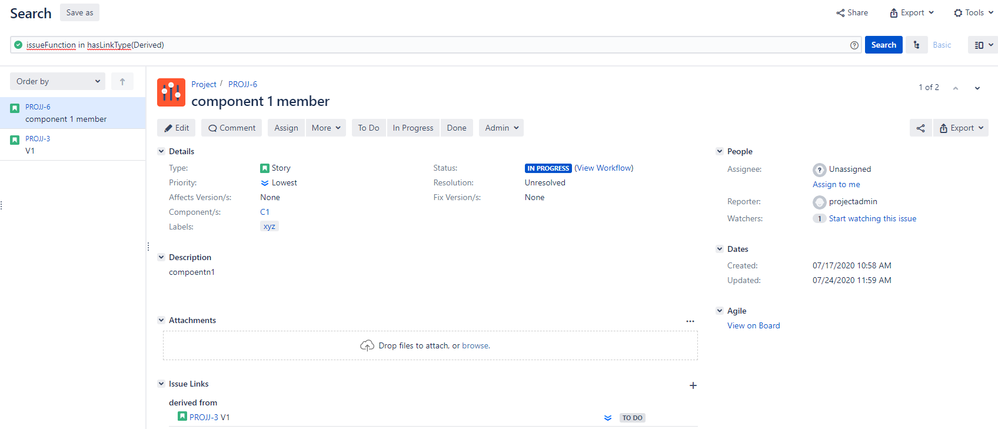Click the share icon button above People
Viewport: 998px width, 429px height.
(920, 128)
